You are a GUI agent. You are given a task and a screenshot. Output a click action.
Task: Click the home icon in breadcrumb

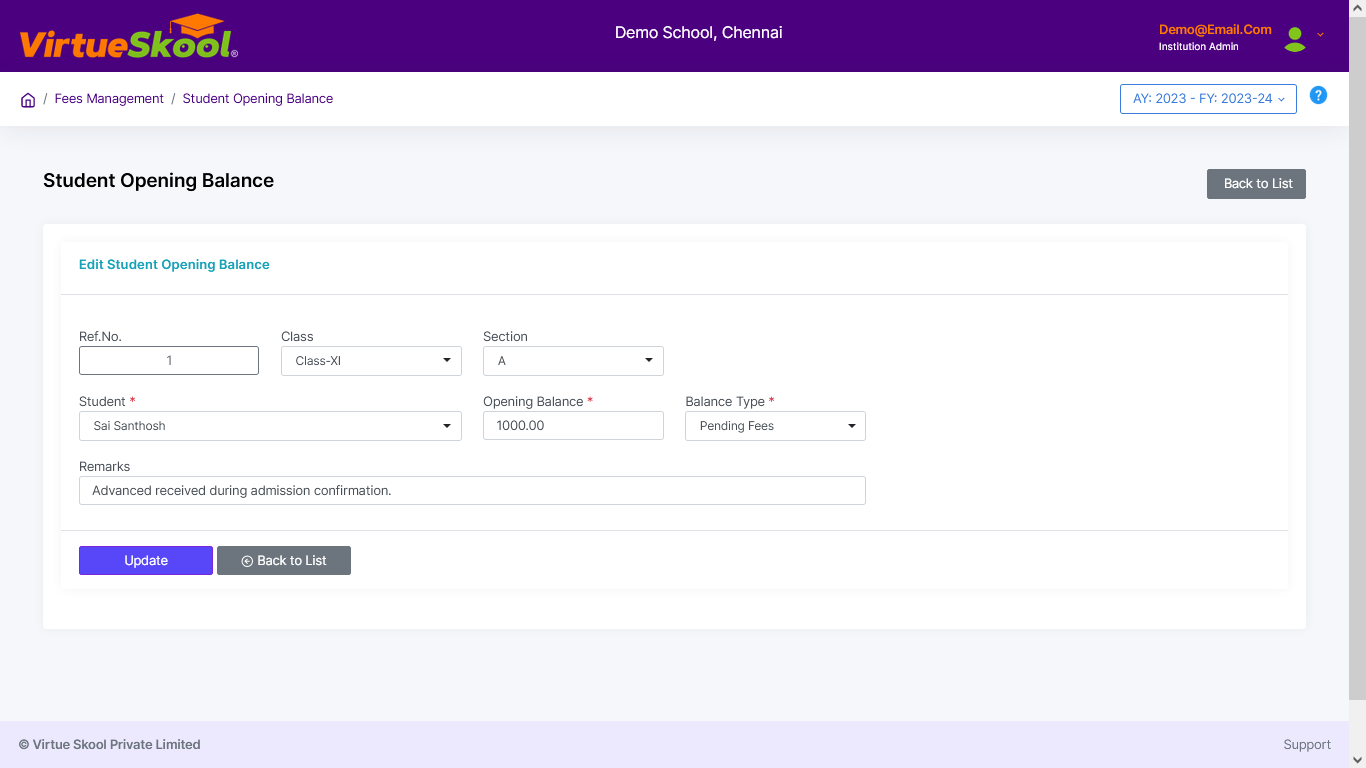click(x=28, y=100)
